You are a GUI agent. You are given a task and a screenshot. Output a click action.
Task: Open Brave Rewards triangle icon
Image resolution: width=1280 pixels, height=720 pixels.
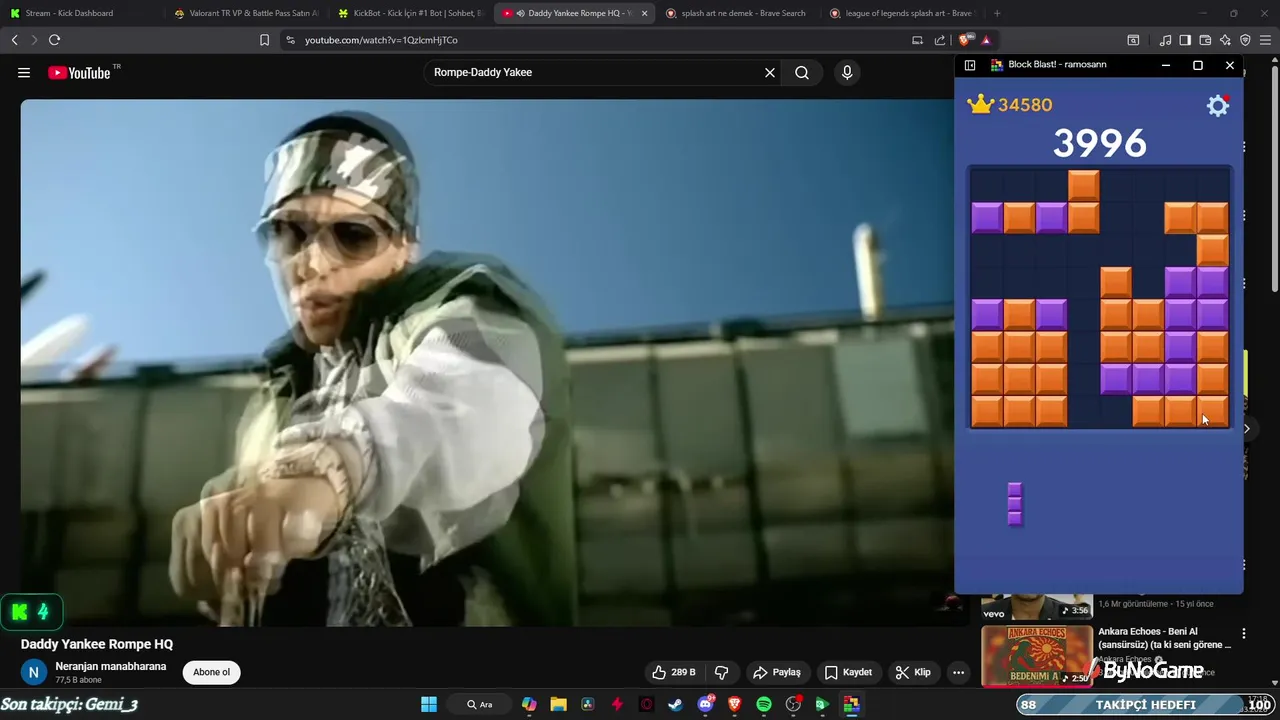point(986,40)
